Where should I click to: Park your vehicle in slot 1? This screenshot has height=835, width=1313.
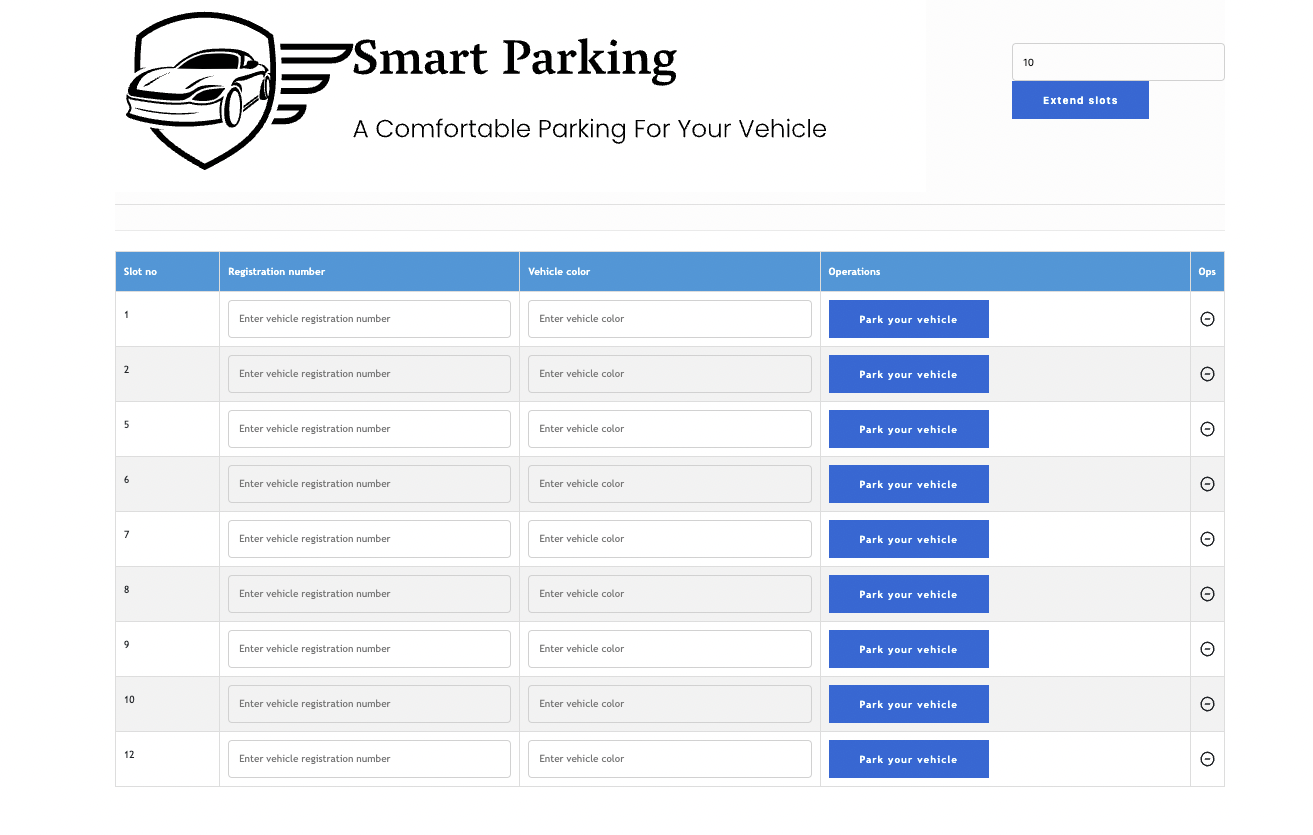[908, 319]
